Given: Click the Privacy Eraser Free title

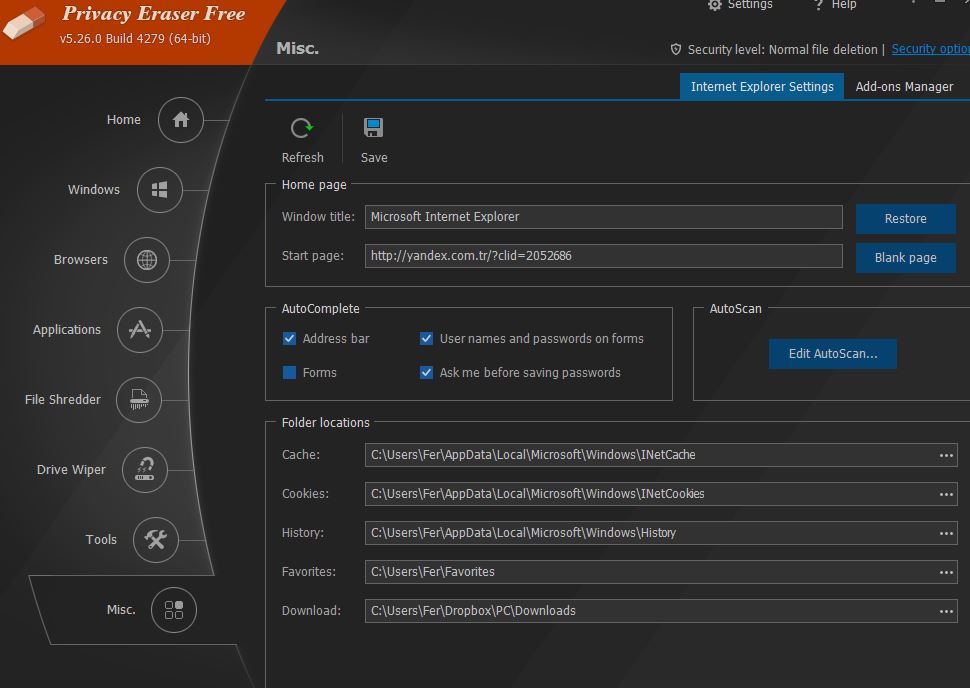Looking at the screenshot, I should [x=154, y=14].
